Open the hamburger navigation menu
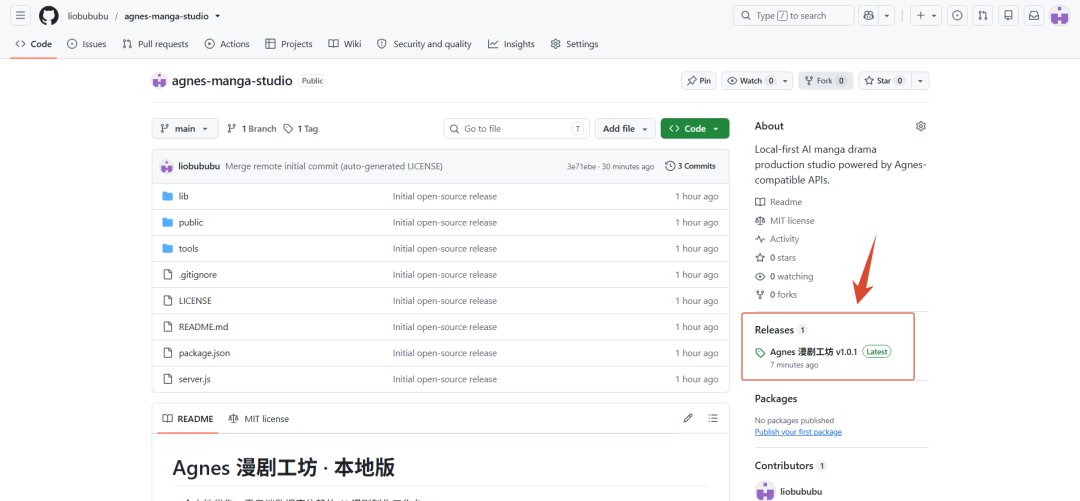 pyautogui.click(x=21, y=15)
